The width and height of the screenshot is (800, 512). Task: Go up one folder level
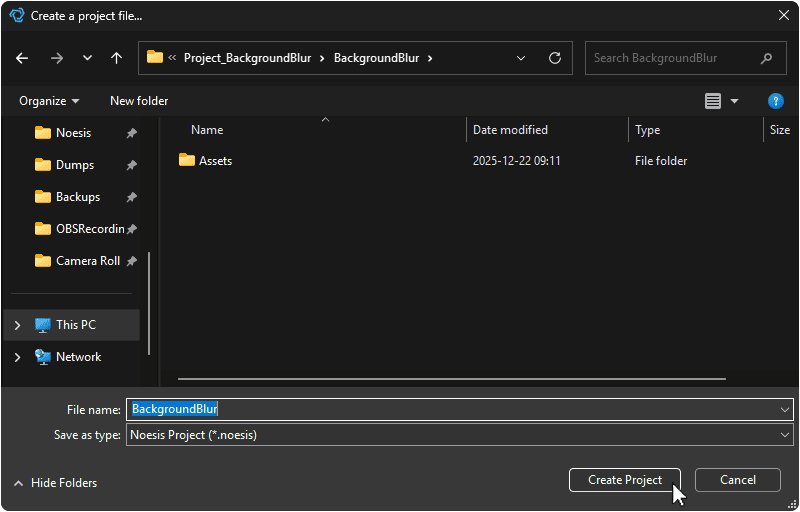click(x=116, y=58)
